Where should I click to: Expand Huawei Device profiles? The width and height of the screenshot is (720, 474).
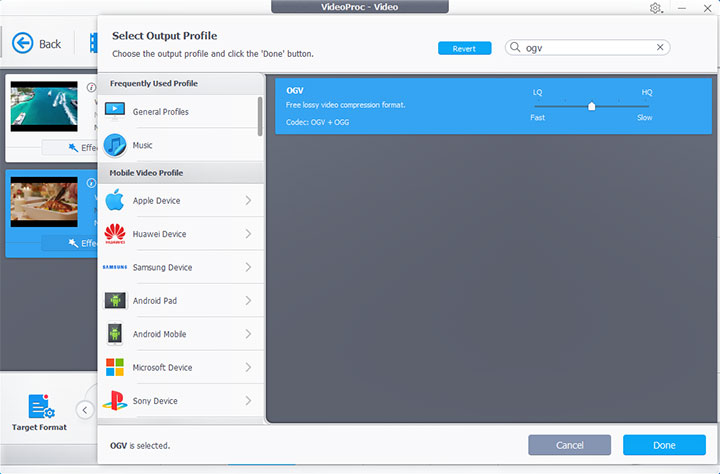248,234
